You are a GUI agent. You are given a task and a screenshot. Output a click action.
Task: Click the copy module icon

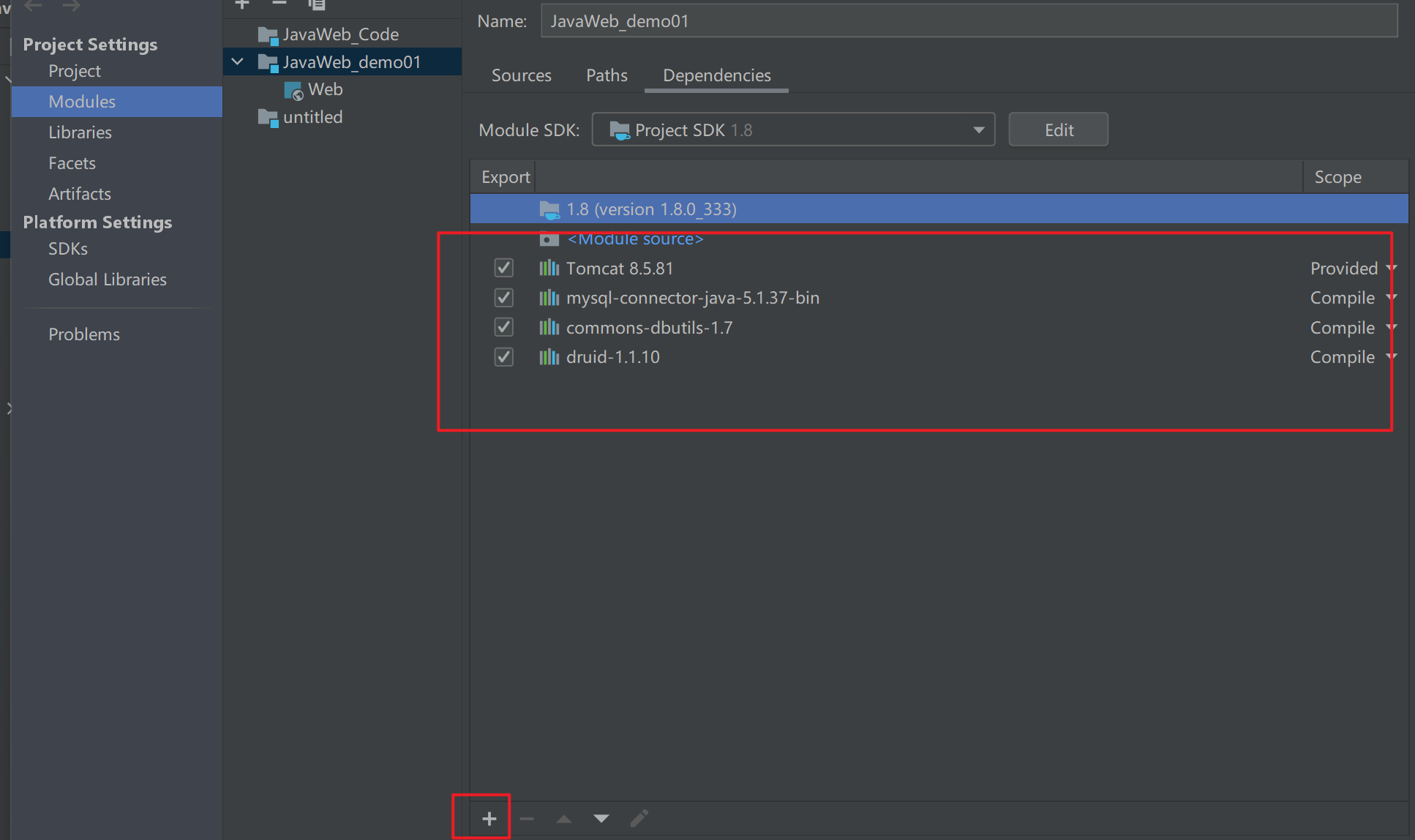[x=317, y=4]
